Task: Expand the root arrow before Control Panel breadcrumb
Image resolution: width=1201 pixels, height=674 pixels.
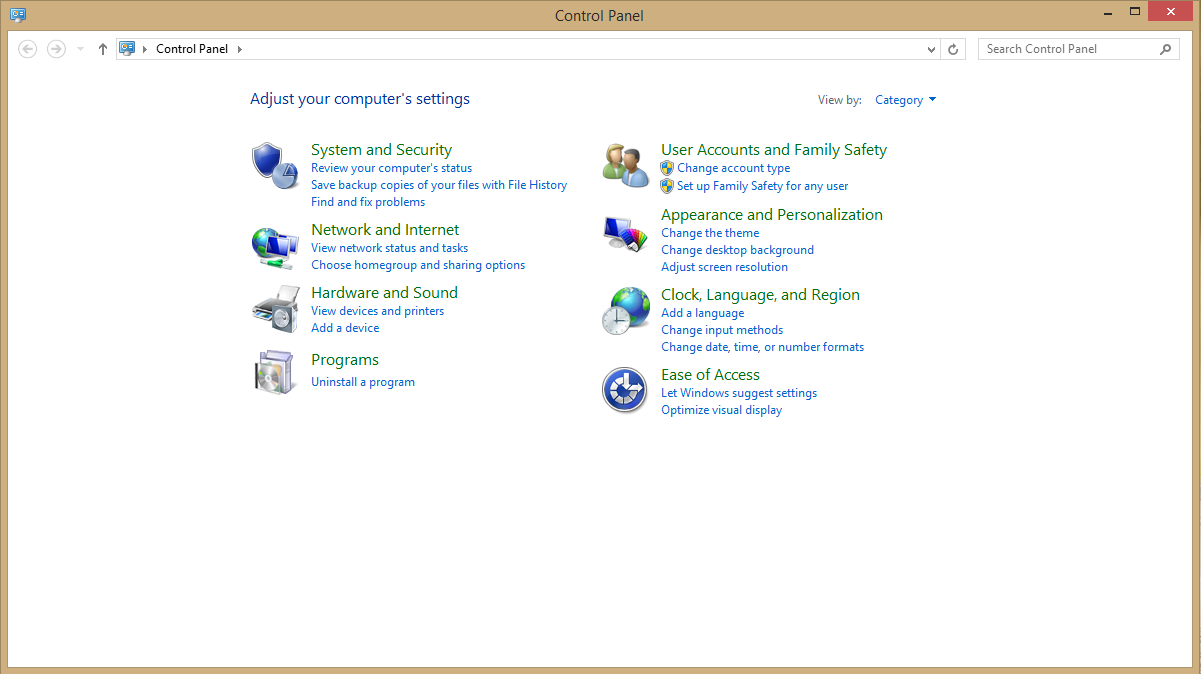Action: pyautogui.click(x=145, y=49)
